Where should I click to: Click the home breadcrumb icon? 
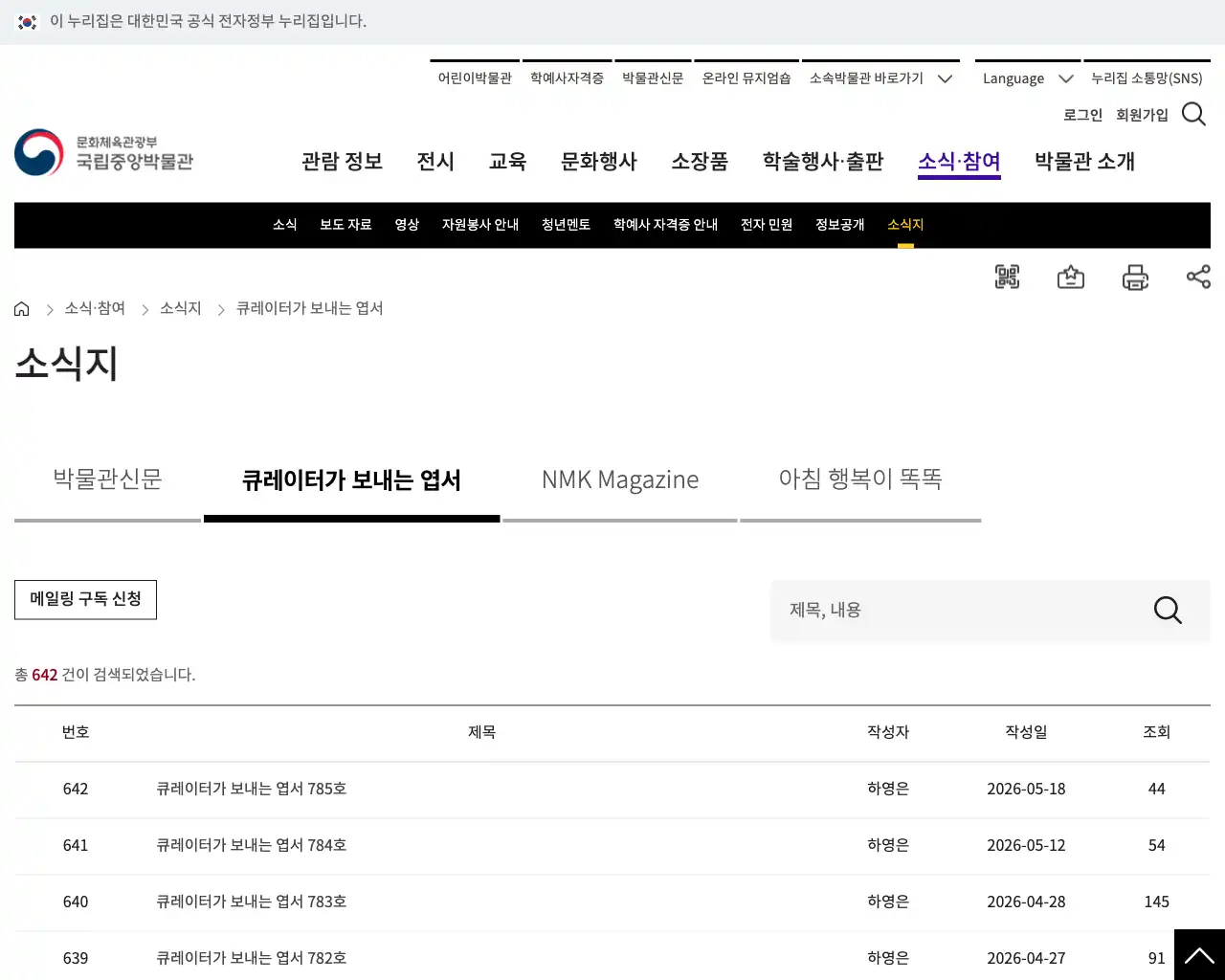tap(22, 309)
